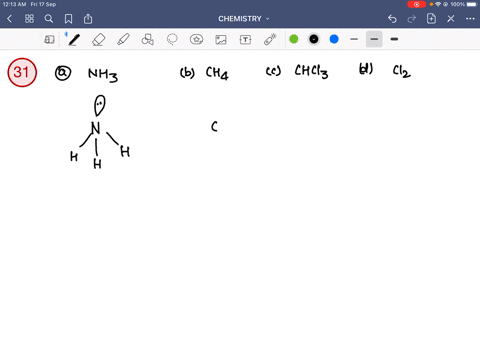480x360 pixels.
Task: Open the CHEMISTRY notebook title dropdown
Action: [244, 19]
